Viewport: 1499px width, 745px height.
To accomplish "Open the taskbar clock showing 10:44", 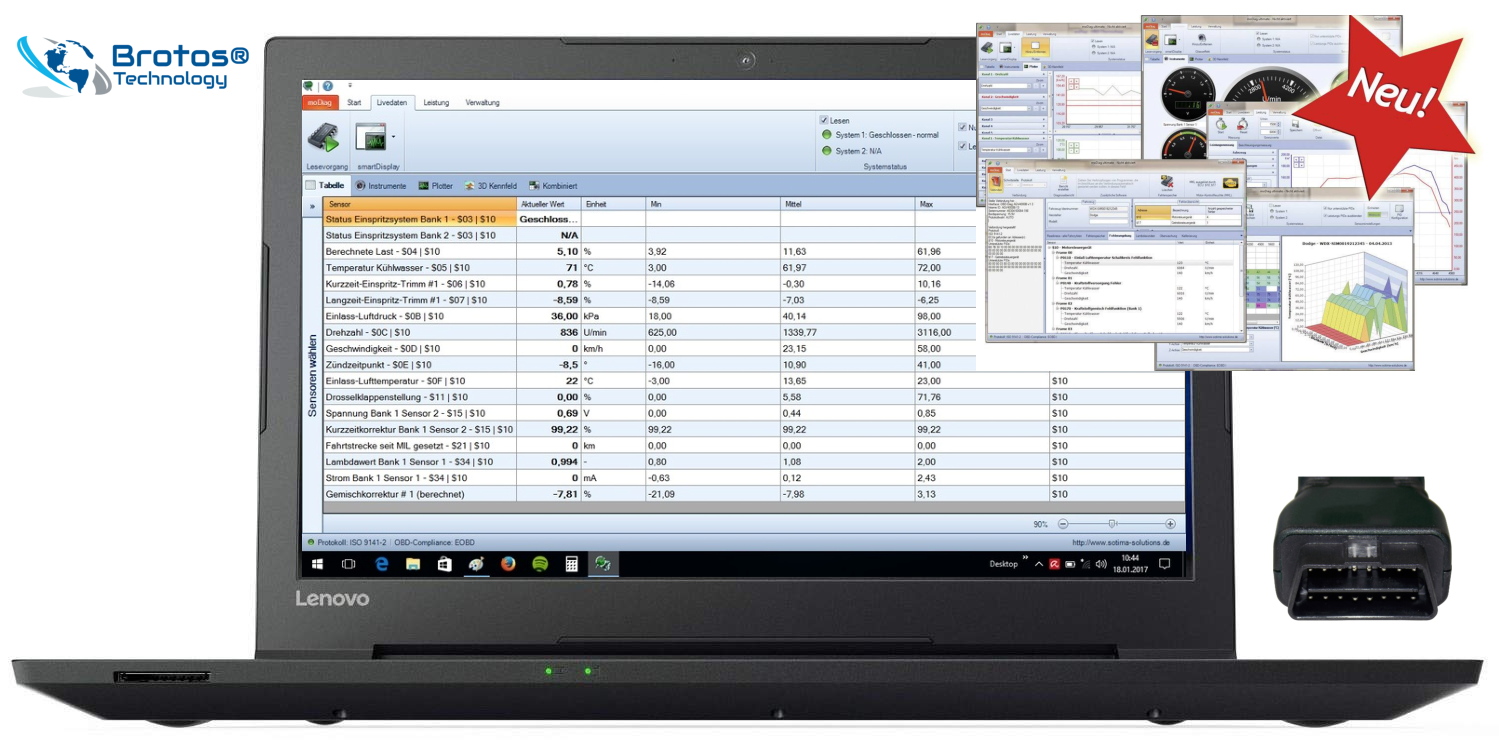I will click(1129, 564).
